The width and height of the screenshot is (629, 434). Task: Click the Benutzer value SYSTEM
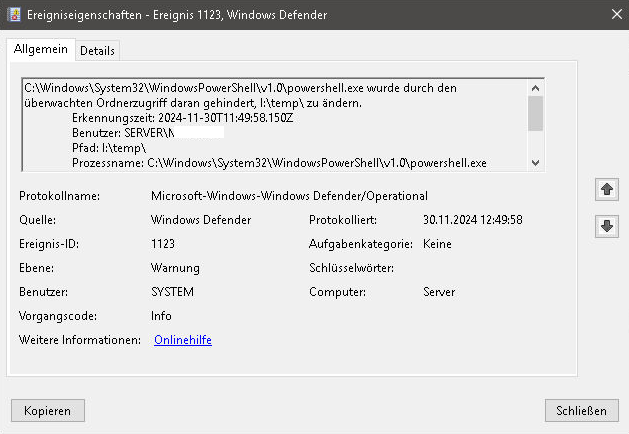pos(172,292)
